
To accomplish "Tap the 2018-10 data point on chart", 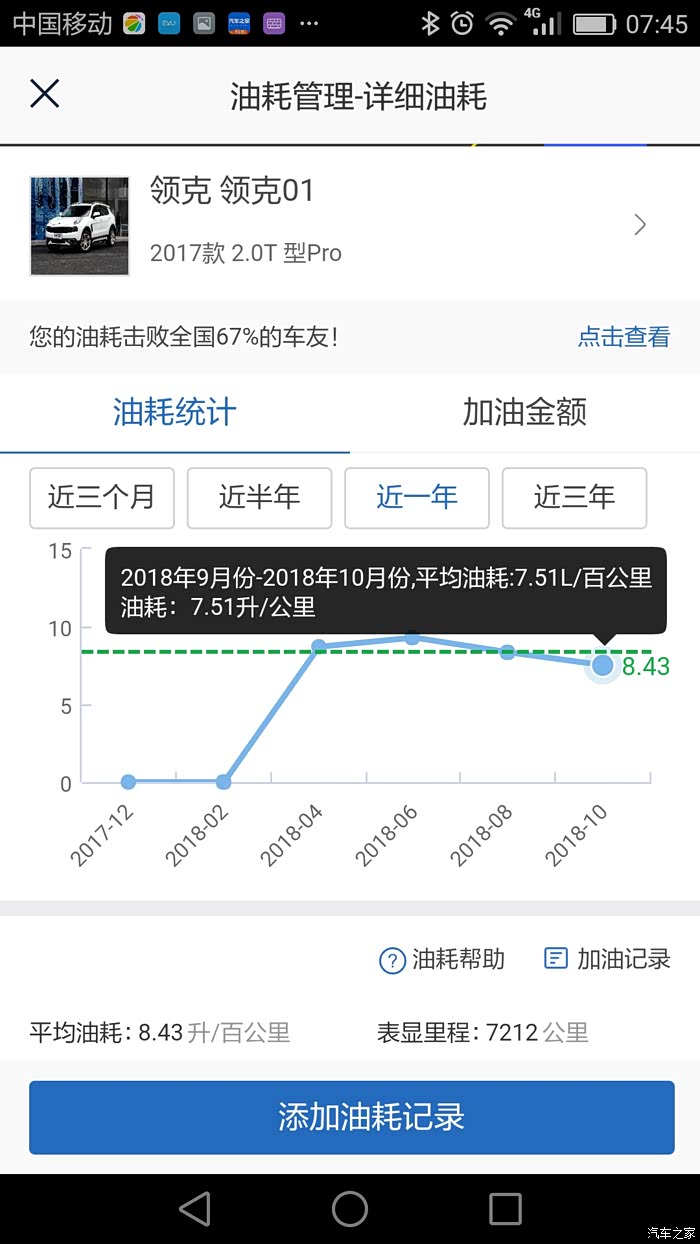I will (603, 664).
